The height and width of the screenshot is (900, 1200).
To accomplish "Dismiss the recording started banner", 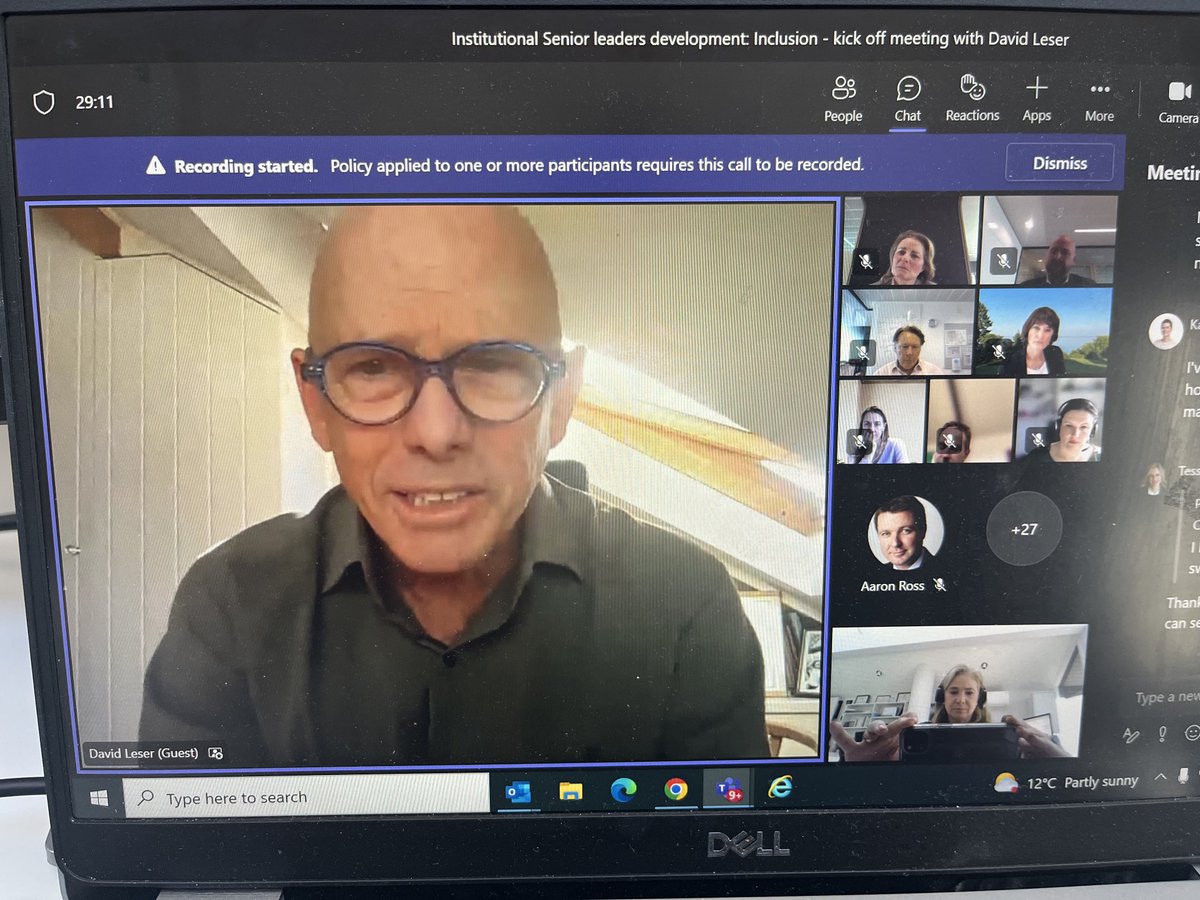I will point(1059,163).
